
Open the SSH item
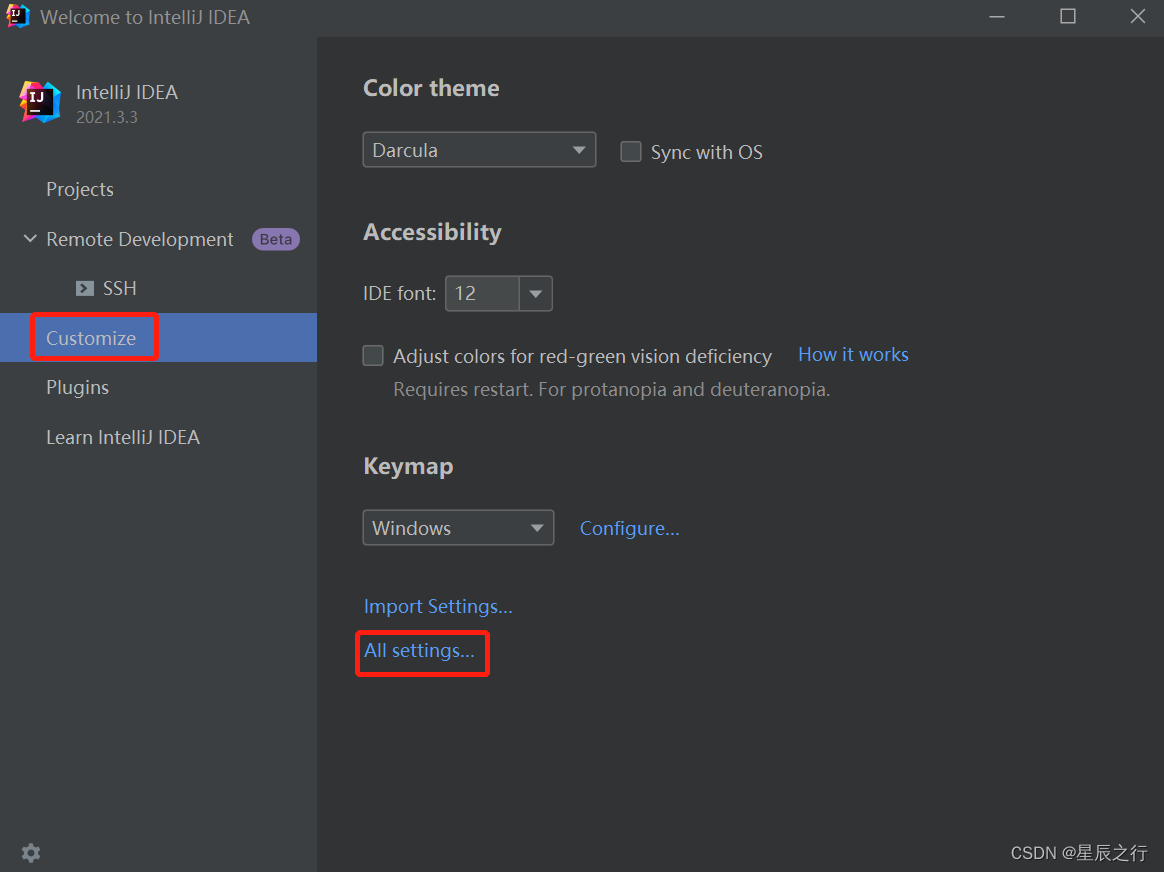120,288
